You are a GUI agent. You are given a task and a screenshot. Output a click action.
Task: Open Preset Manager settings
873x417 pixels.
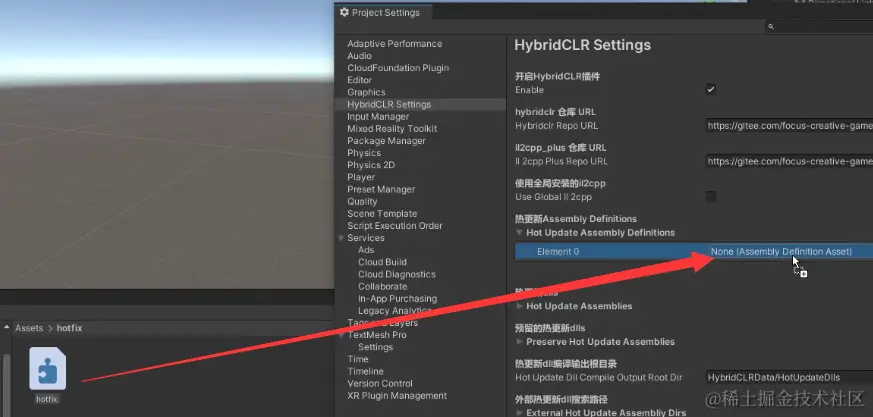[381, 189]
